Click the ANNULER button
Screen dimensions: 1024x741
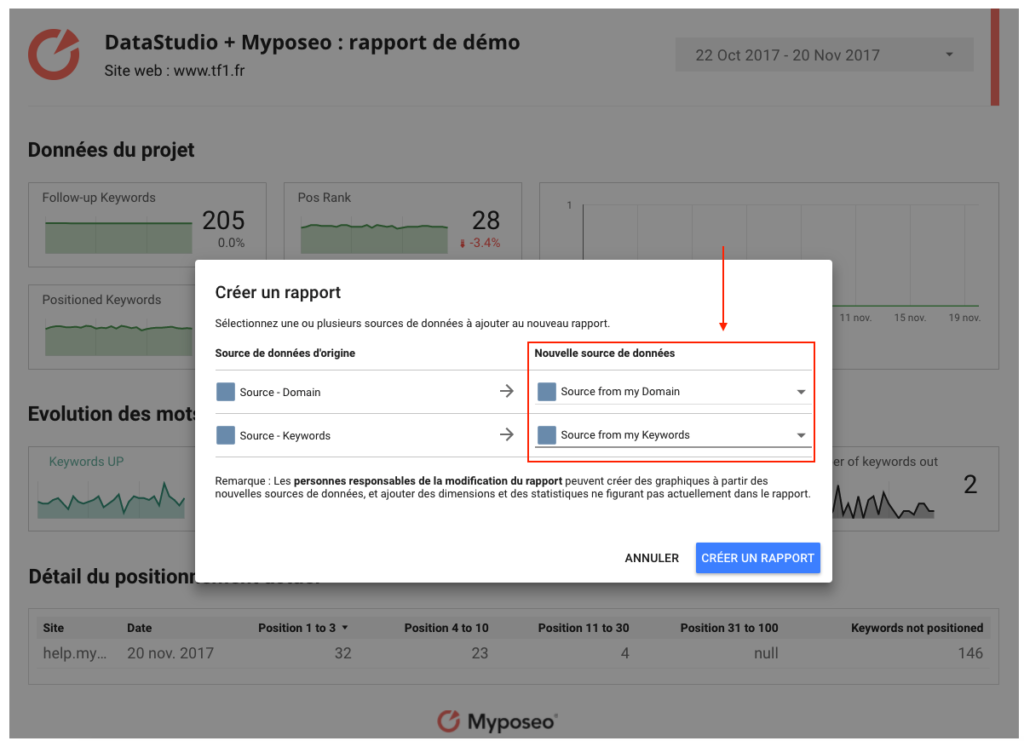652,558
